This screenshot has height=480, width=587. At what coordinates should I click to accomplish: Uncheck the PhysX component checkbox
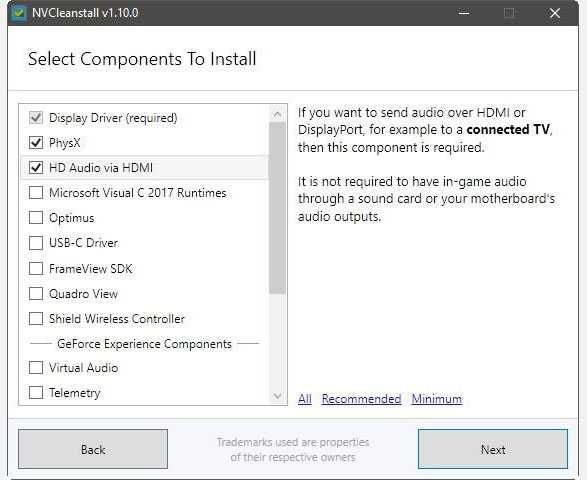[36, 143]
